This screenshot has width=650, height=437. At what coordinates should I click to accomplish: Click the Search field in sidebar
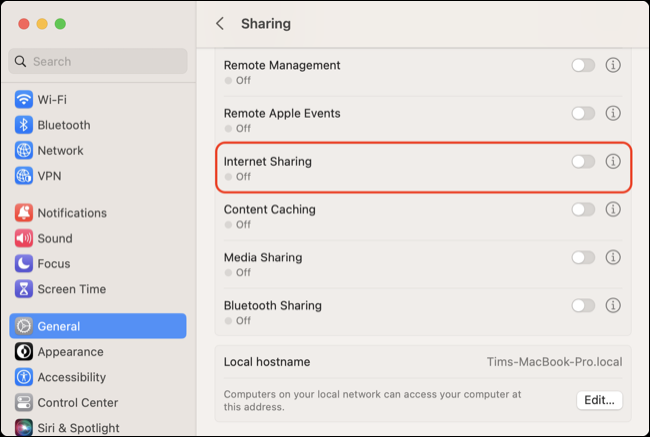point(98,61)
